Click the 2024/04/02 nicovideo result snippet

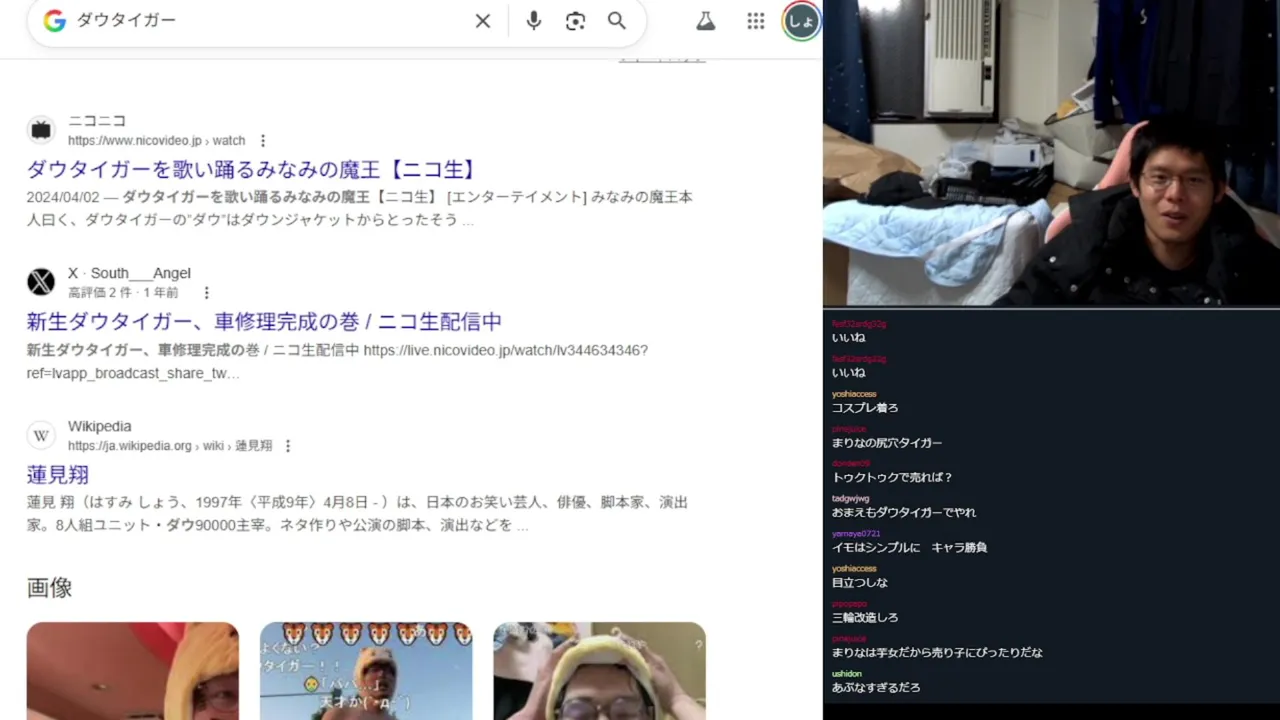click(360, 208)
